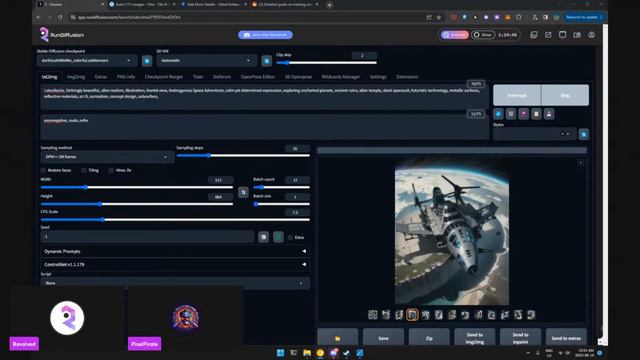Screen dimensions: 640x360
Task: Click the Save button below the image
Action: [383, 337]
